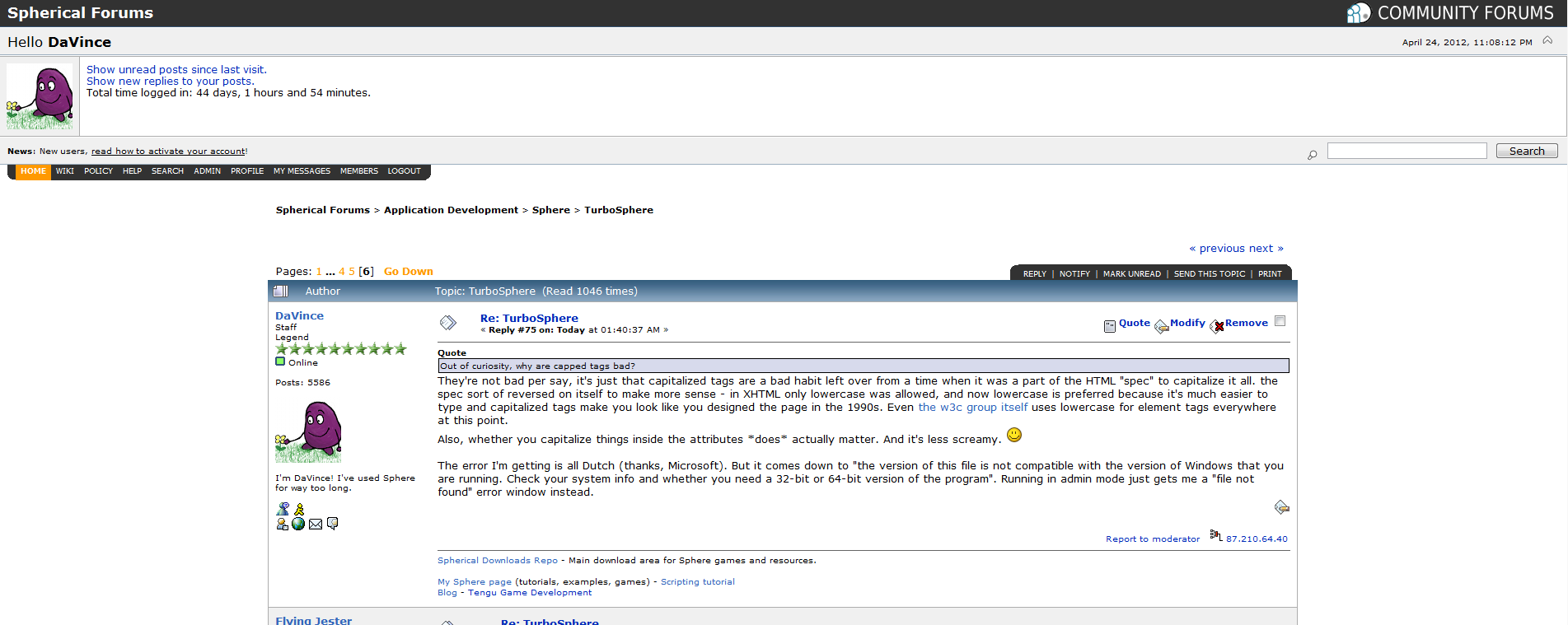Image resolution: width=1568 pixels, height=625 pixels.
Task: Open the ADMIN menu item
Action: (x=207, y=171)
